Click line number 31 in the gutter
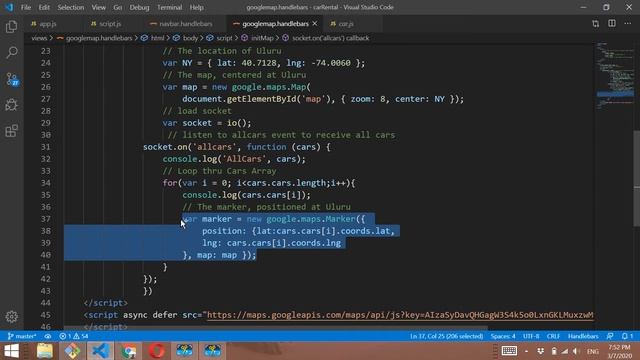This screenshot has height=360, width=640. pos(45,147)
